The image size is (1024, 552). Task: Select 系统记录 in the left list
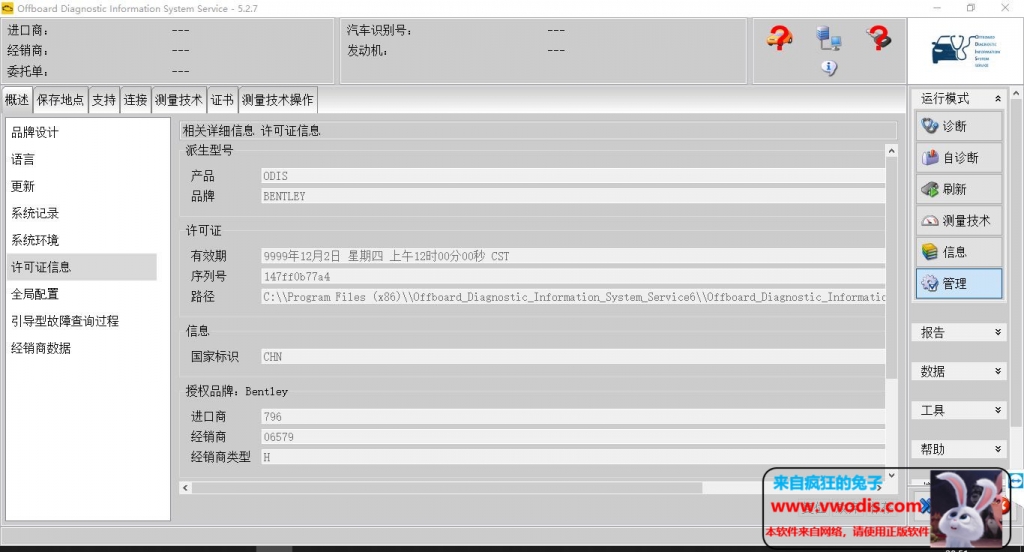click(82, 213)
